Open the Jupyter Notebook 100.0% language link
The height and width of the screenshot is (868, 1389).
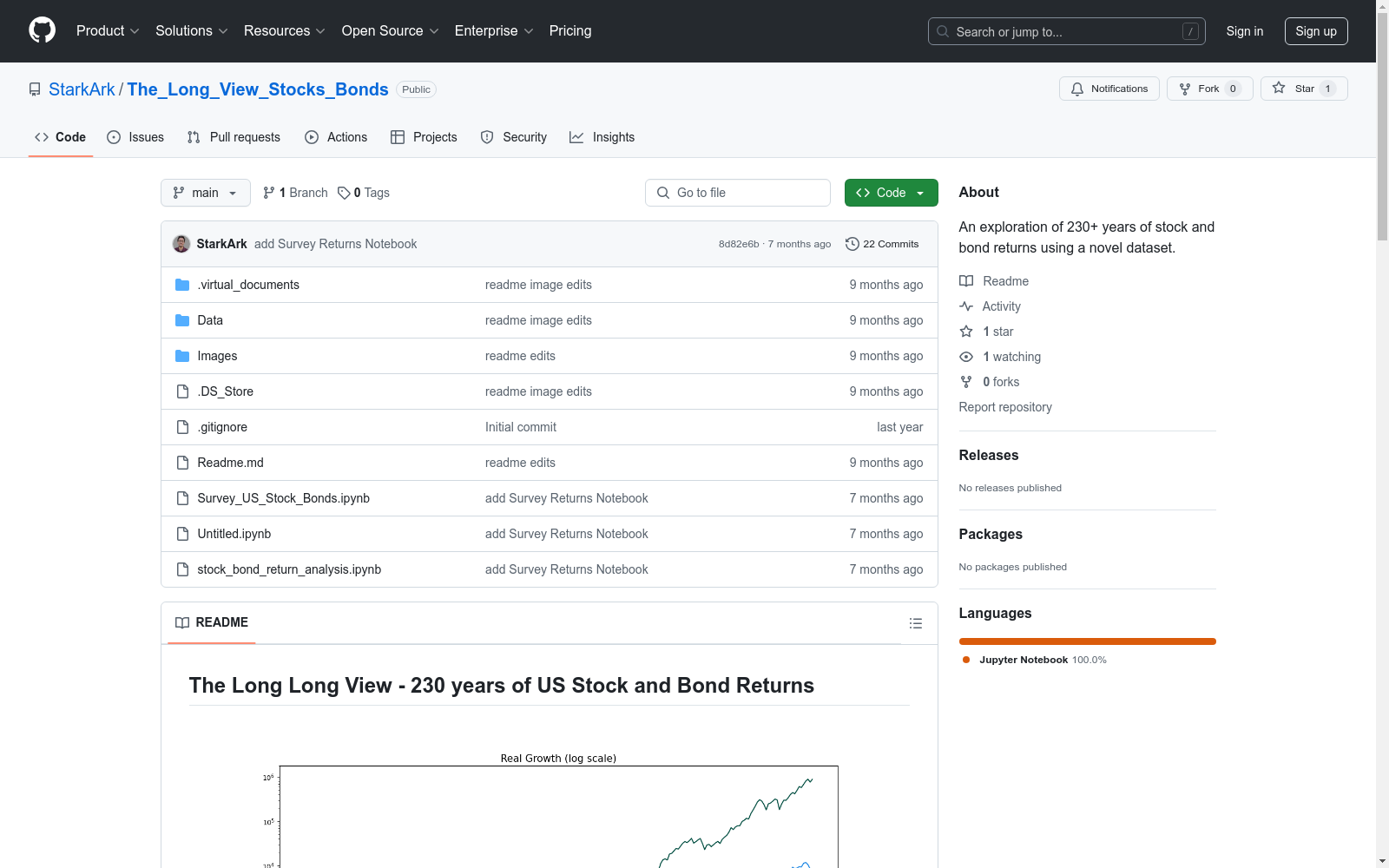tap(1035, 660)
